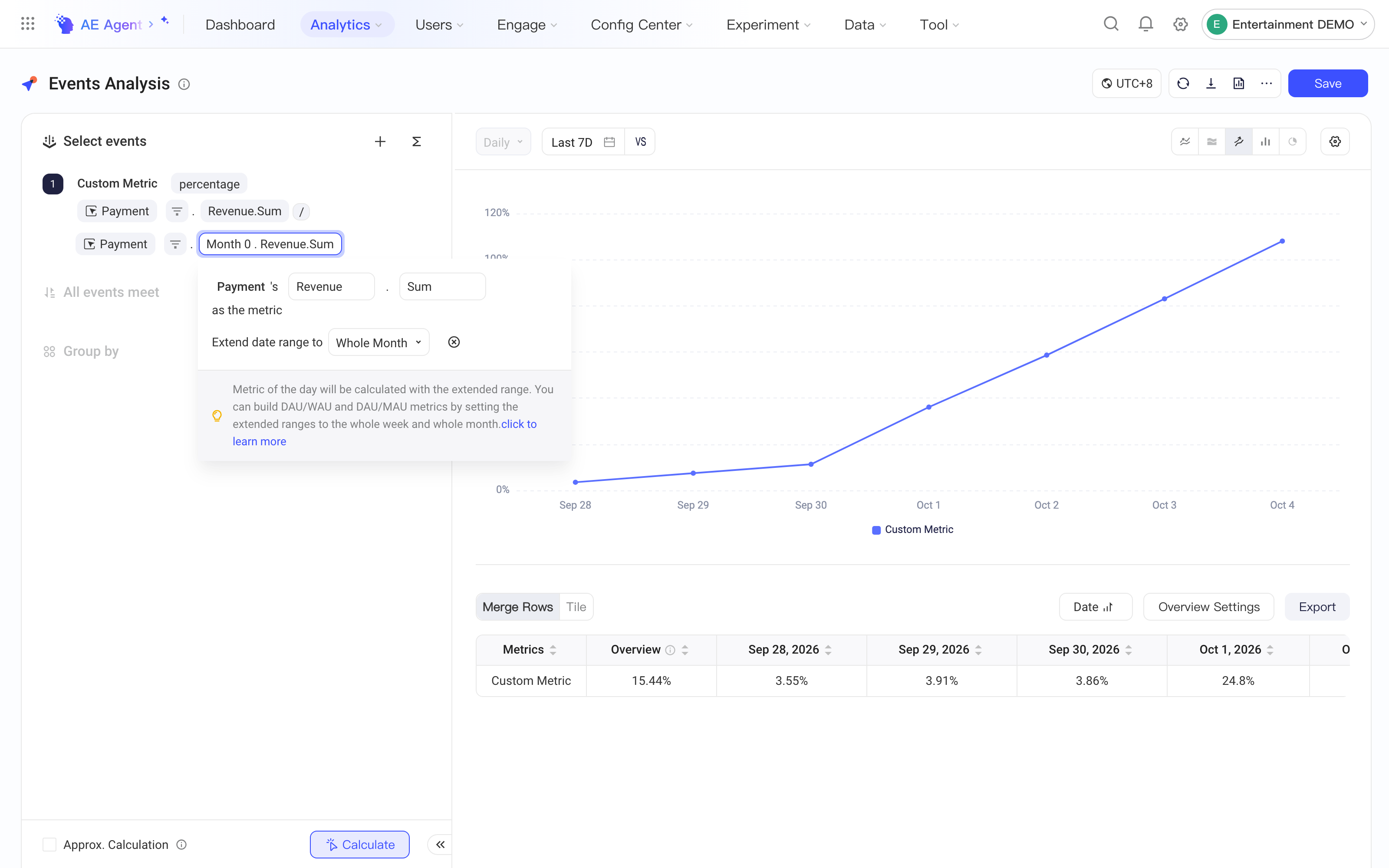
Task: Open chart settings gear icon
Action: point(1335,141)
